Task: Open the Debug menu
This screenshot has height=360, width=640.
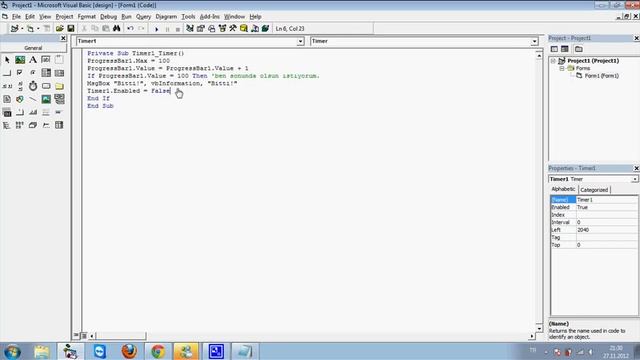Action: 108,17
